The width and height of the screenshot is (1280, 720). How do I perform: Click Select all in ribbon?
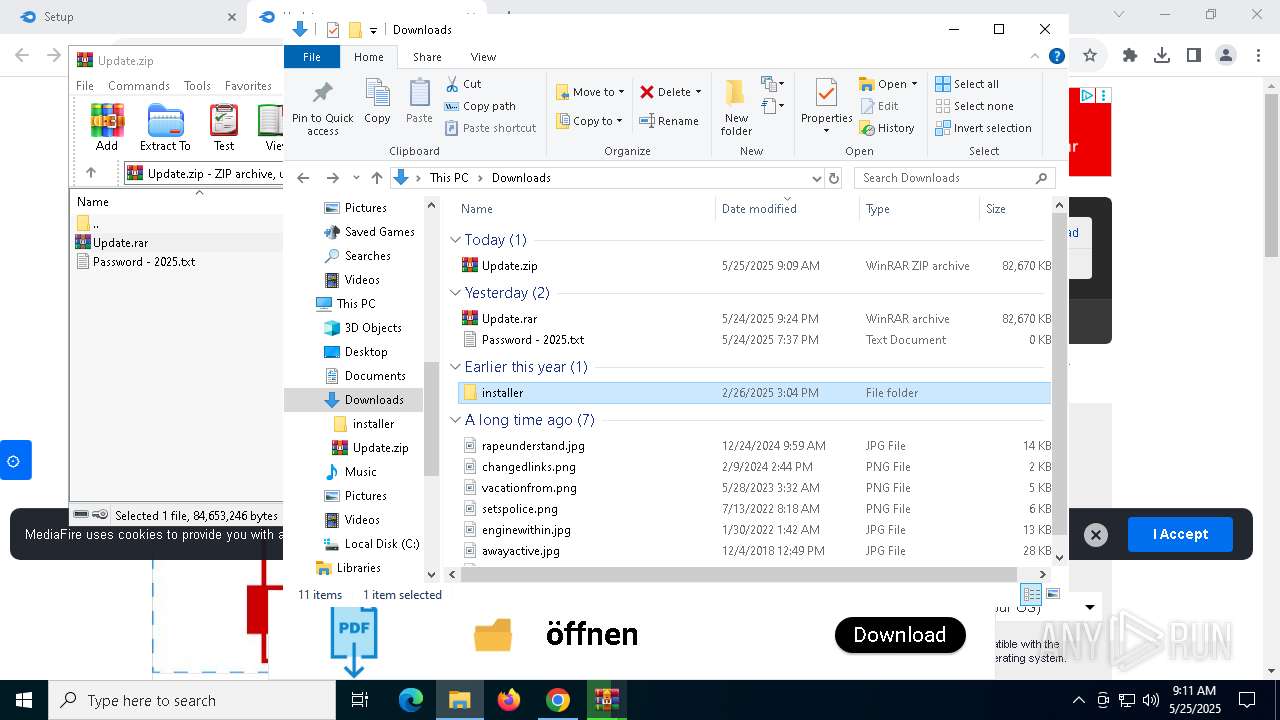967,84
